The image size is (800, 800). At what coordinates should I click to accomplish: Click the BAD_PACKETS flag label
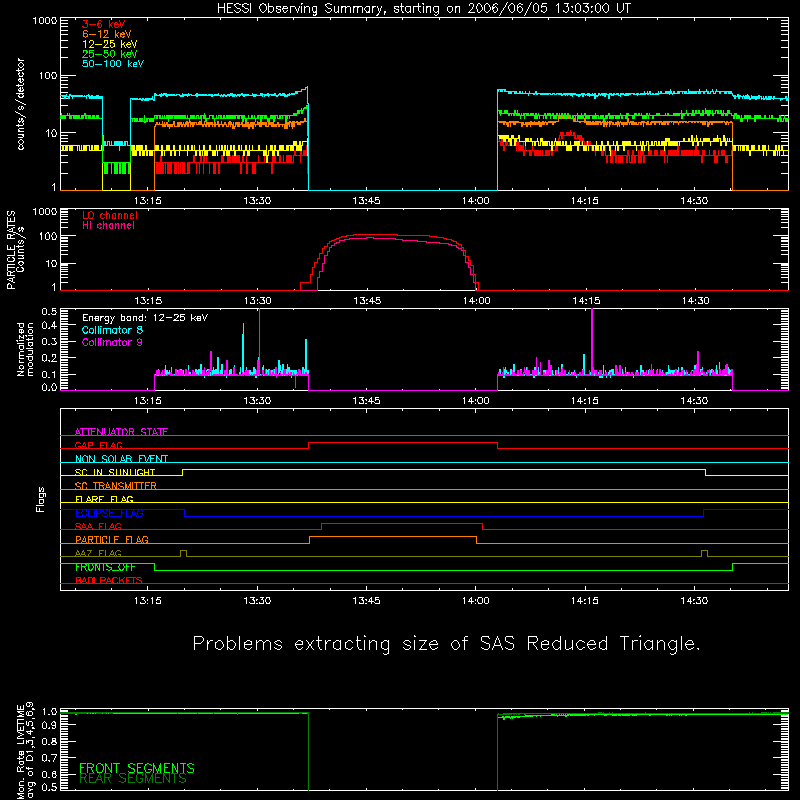(109, 580)
